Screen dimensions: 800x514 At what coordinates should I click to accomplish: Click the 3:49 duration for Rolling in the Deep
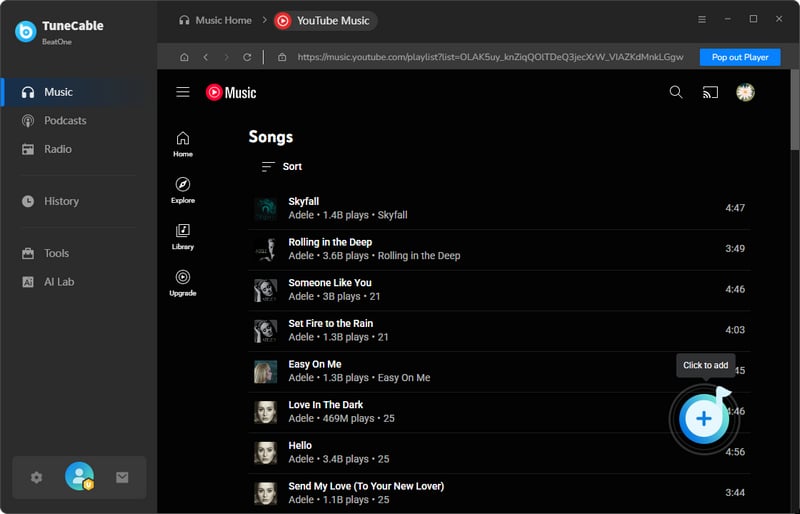[x=735, y=249]
